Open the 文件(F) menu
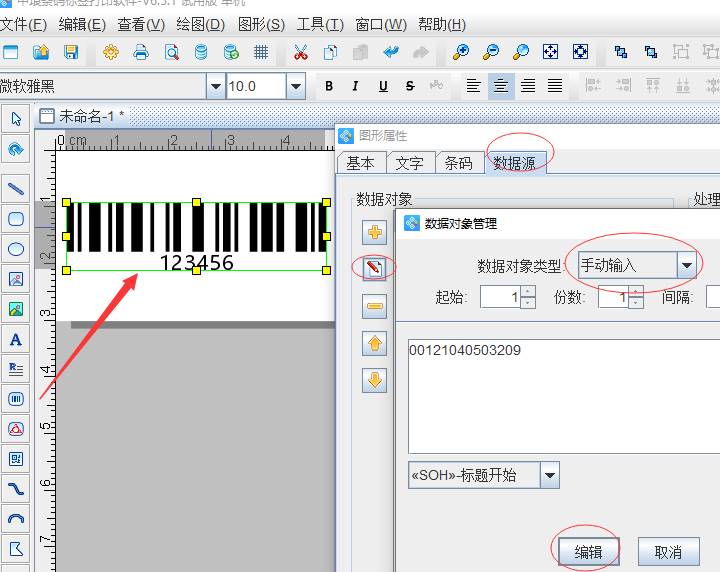Viewport: 720px width, 572px height. 23,24
